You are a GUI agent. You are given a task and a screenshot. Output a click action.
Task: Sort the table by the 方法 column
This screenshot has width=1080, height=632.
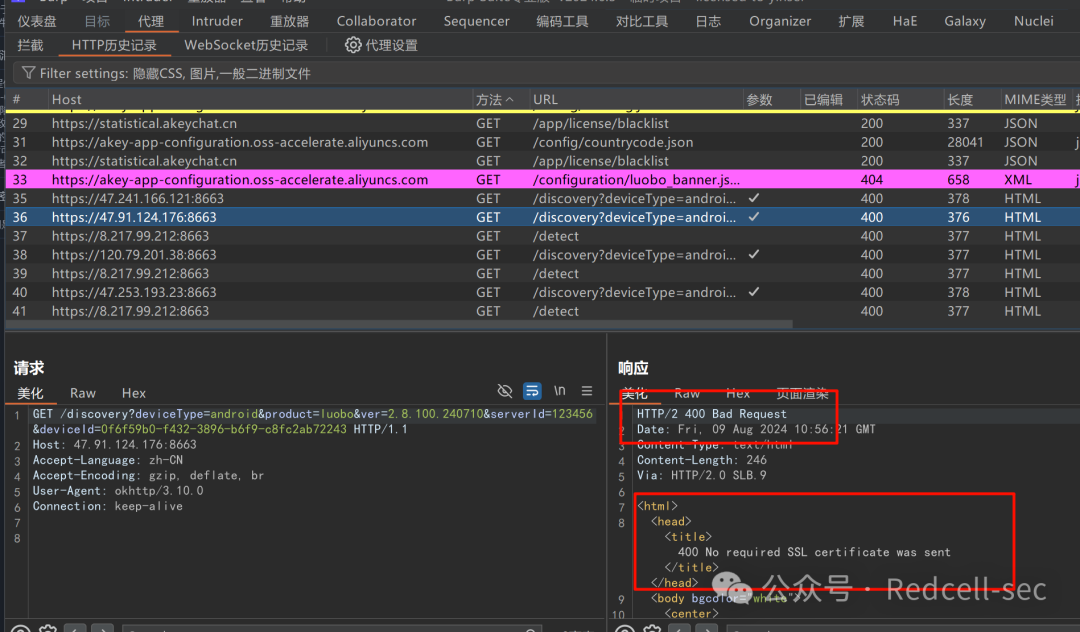(495, 100)
